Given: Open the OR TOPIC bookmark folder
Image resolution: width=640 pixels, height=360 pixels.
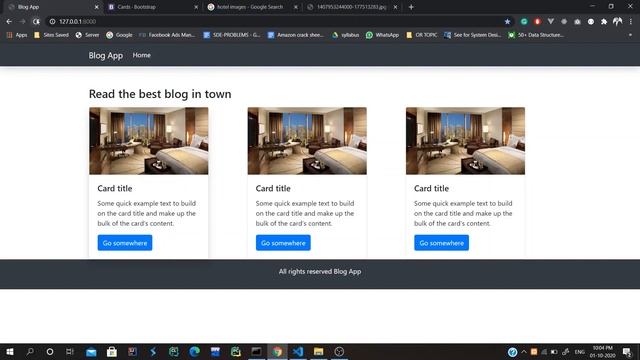Looking at the screenshot, I should pos(422,35).
